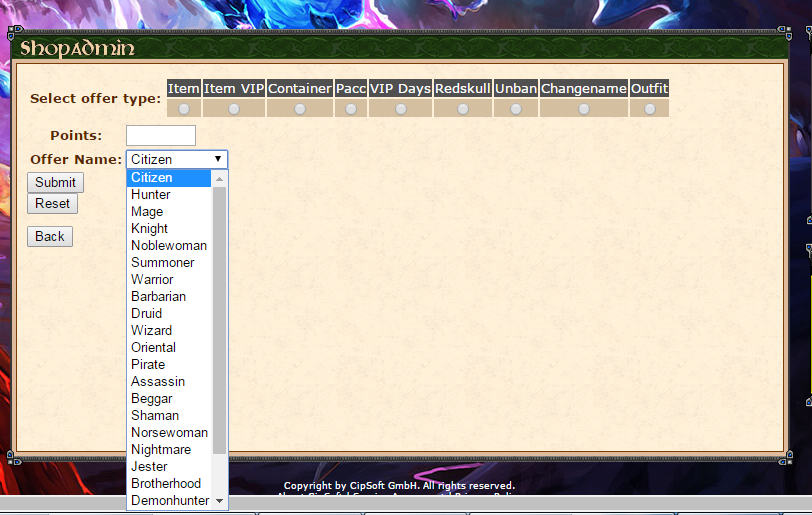Select the Pacc radio button
This screenshot has height=515, width=812.
[x=351, y=109]
